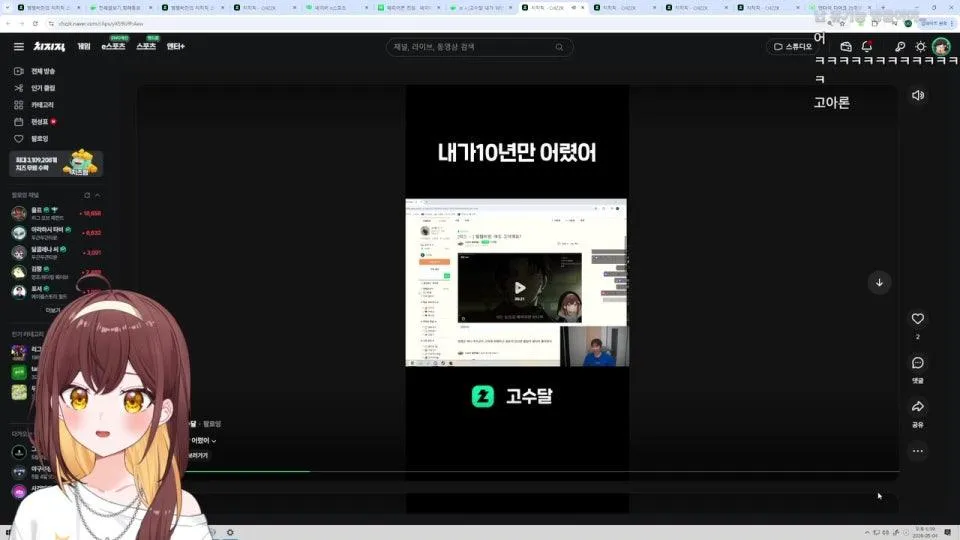Open the browser's three-dot menu
The width and height of the screenshot is (960, 540).
click(x=953, y=23)
